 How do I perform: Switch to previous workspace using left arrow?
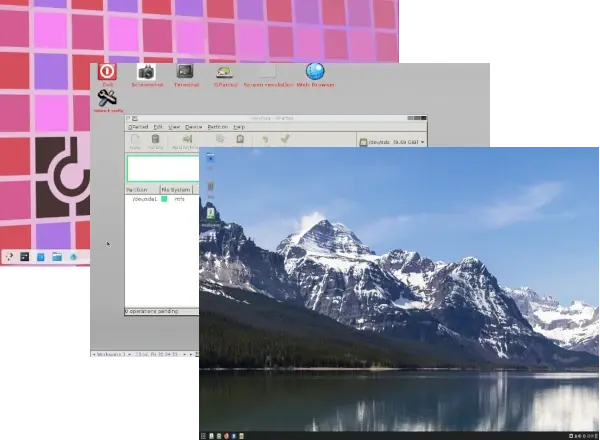[94, 355]
